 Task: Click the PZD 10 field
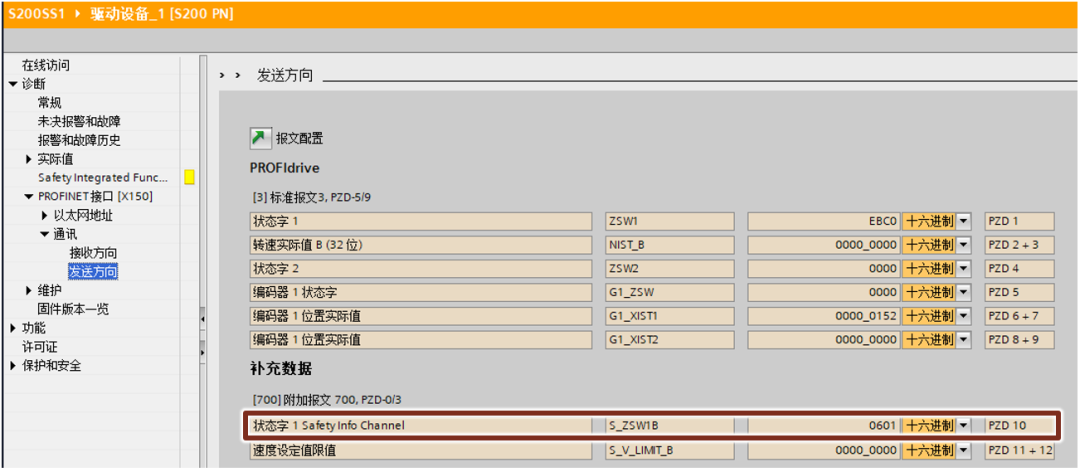coord(1019,426)
